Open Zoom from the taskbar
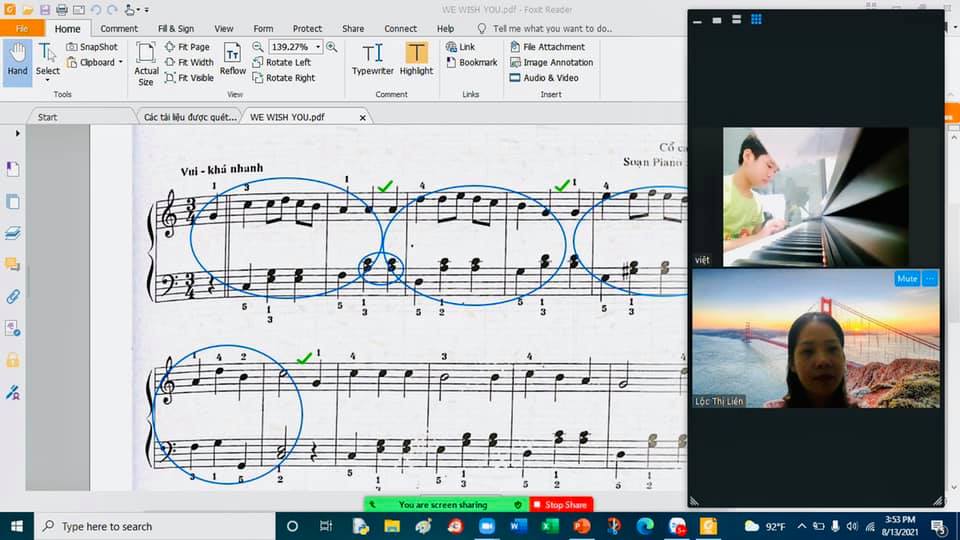This screenshot has height=540, width=960. 487,526
